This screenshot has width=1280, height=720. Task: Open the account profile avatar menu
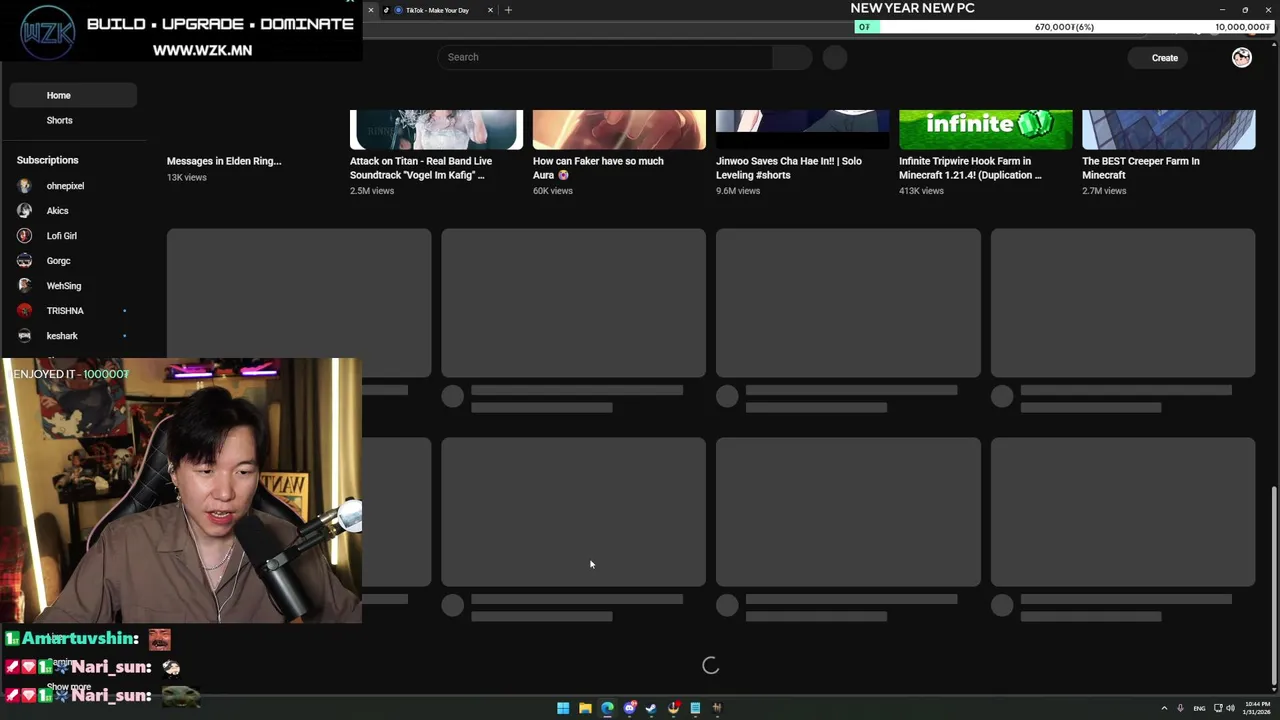pyautogui.click(x=1242, y=58)
